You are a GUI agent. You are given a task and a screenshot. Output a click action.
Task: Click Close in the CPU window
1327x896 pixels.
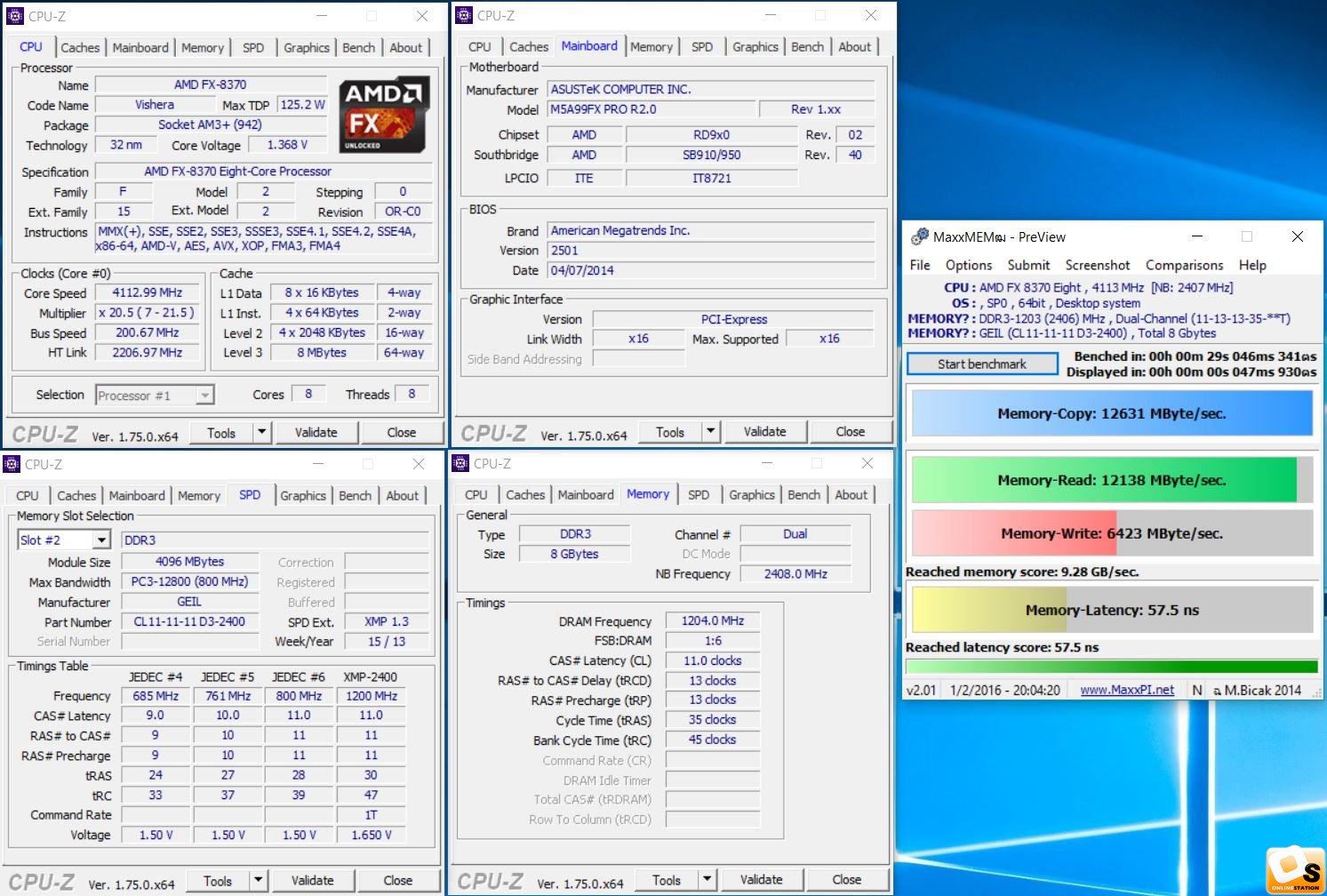point(402,433)
